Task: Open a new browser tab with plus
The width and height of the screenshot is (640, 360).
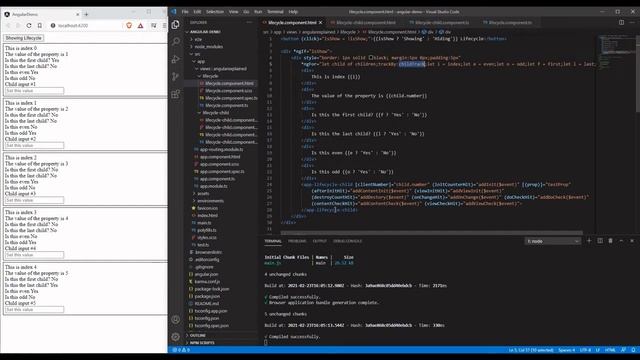Action: [x=86, y=14]
